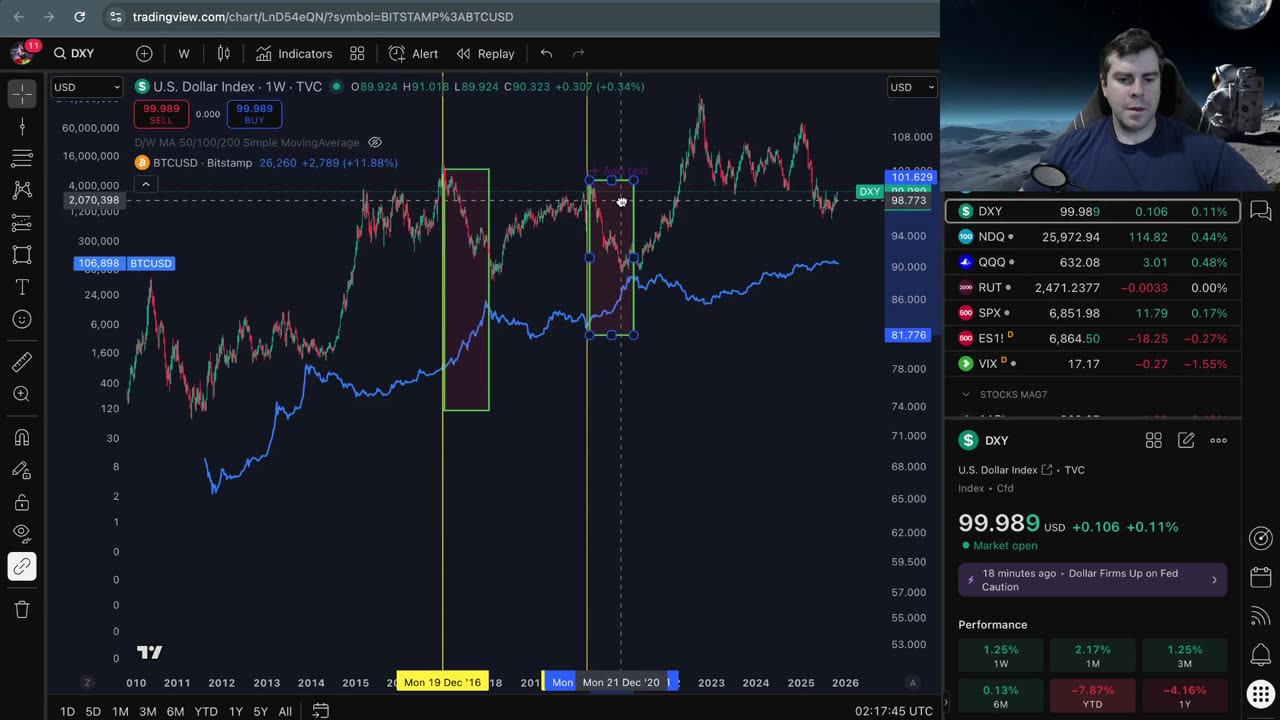Toggle visibility of D/W MA indicator
Screen dimensions: 1280x720
(375, 143)
